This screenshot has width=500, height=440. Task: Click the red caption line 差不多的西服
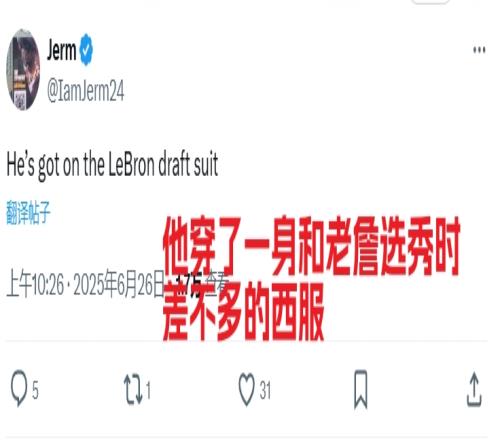coord(244,312)
